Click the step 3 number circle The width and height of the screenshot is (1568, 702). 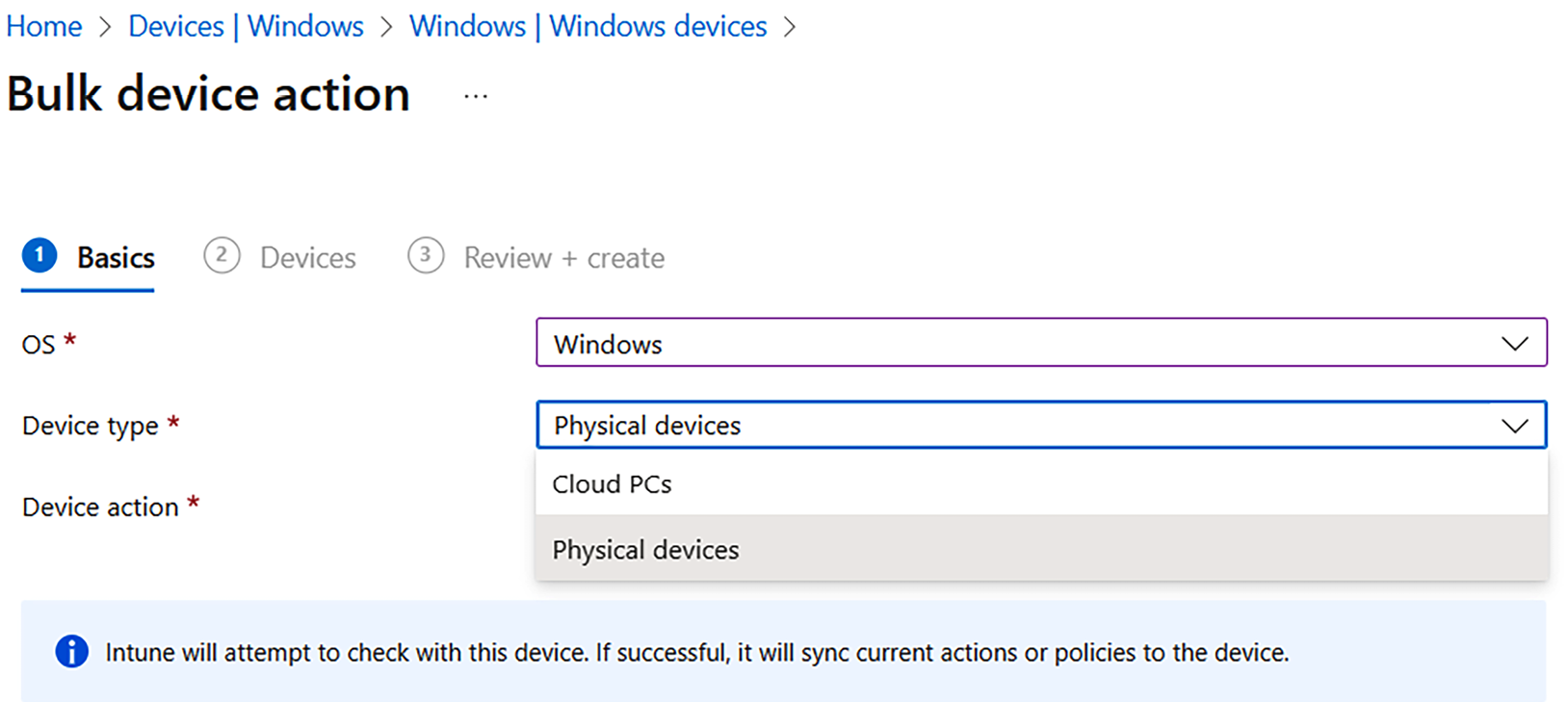click(426, 256)
